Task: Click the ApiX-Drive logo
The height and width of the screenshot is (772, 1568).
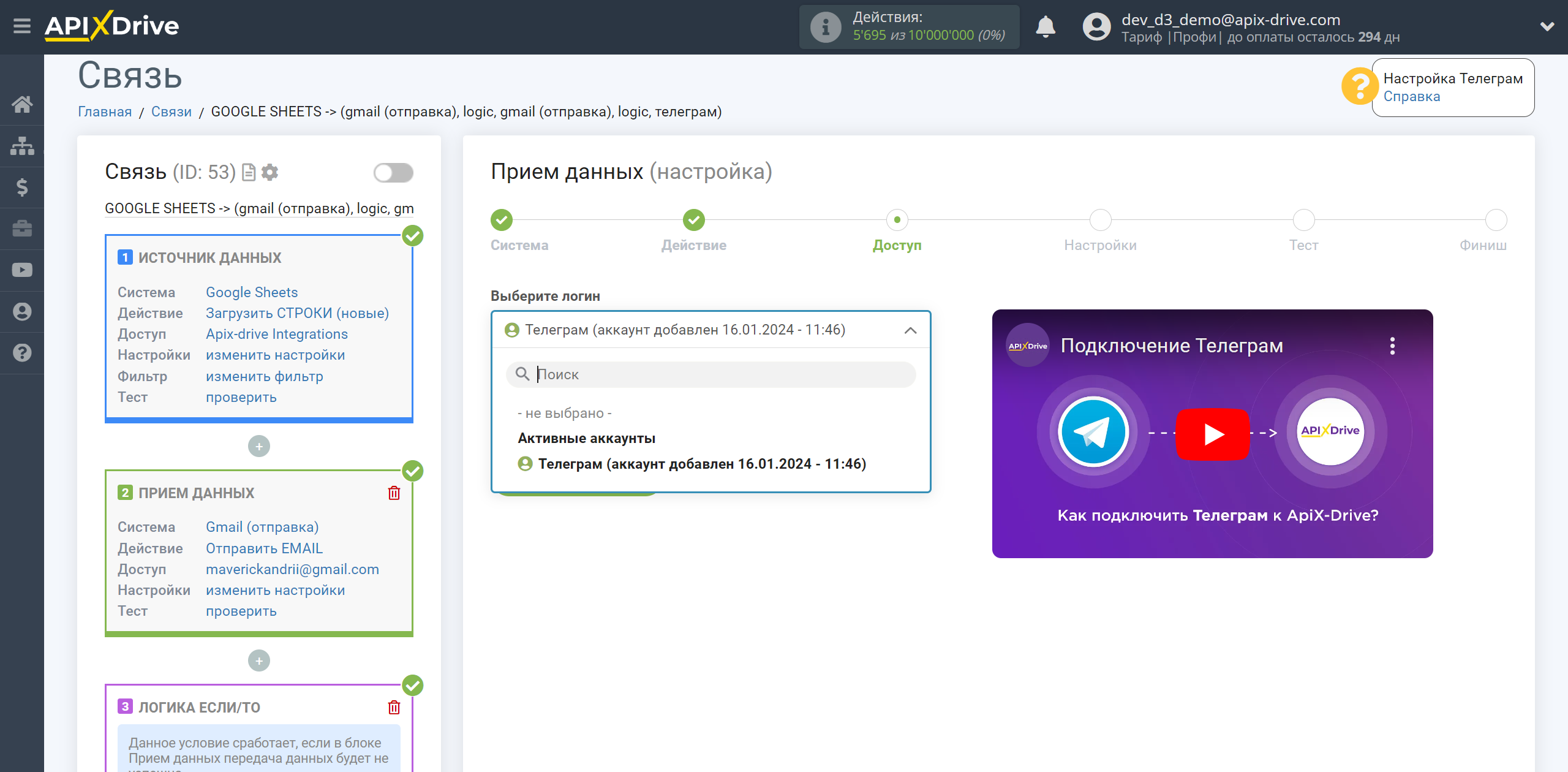Action: 111,26
